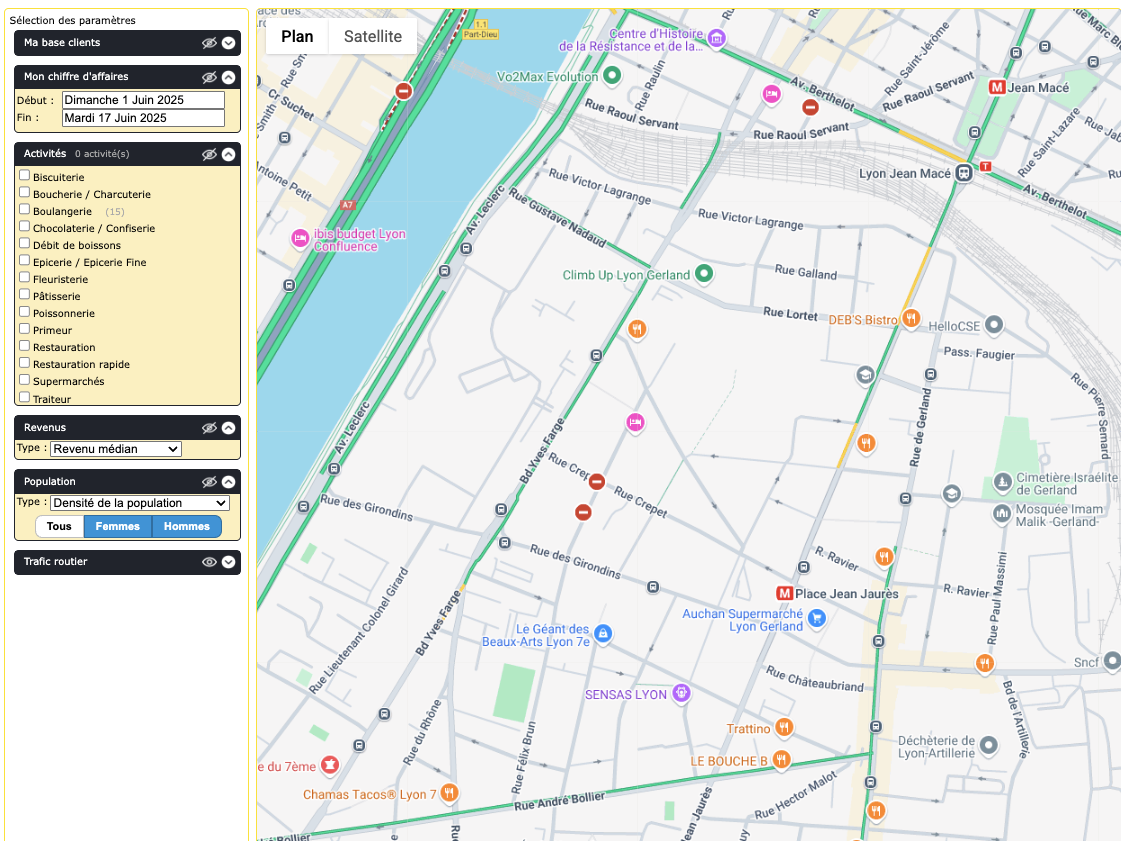The image size is (1121, 841).
Task: Check the Traiteur activity
Action: (24, 397)
